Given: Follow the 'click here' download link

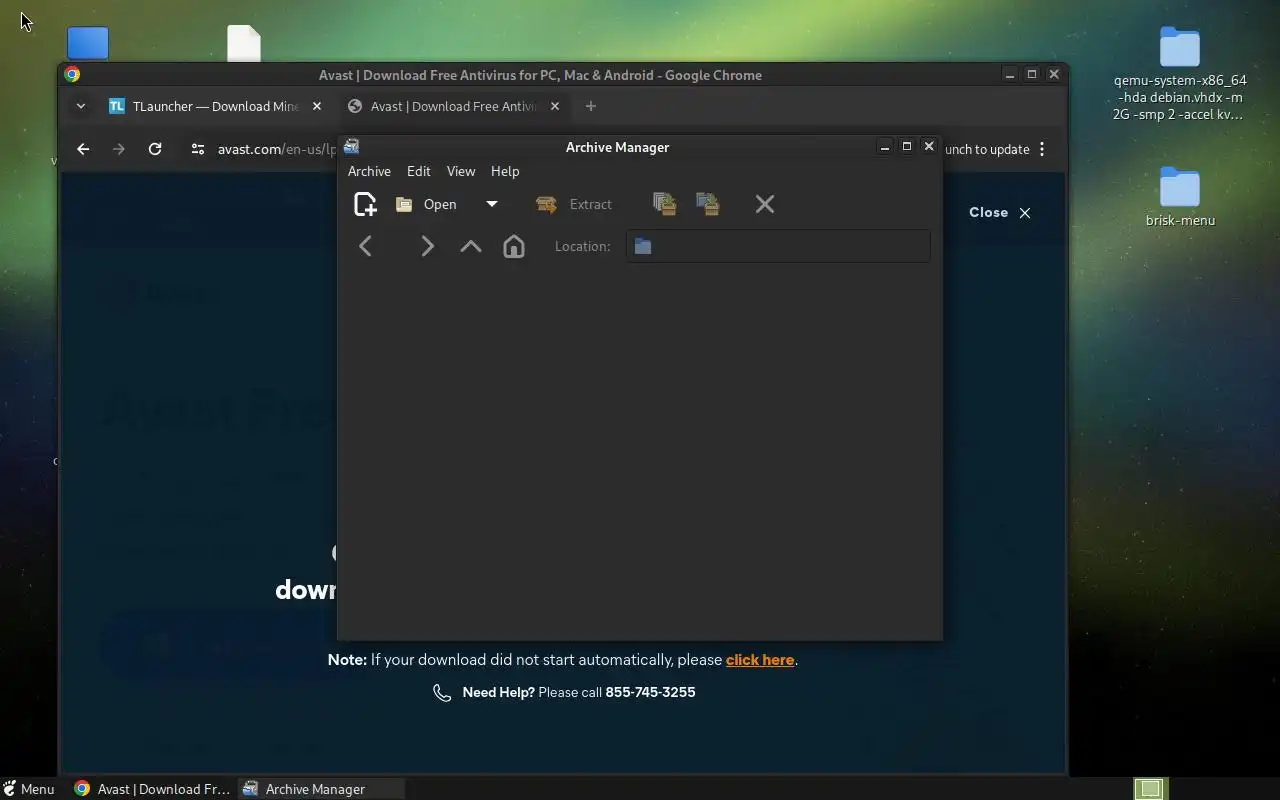Looking at the screenshot, I should click(760, 660).
